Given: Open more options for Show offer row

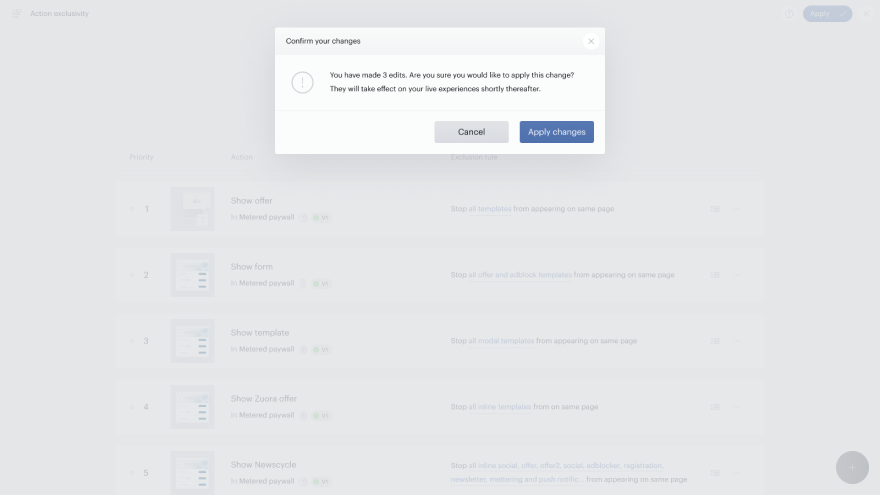Looking at the screenshot, I should click(737, 209).
